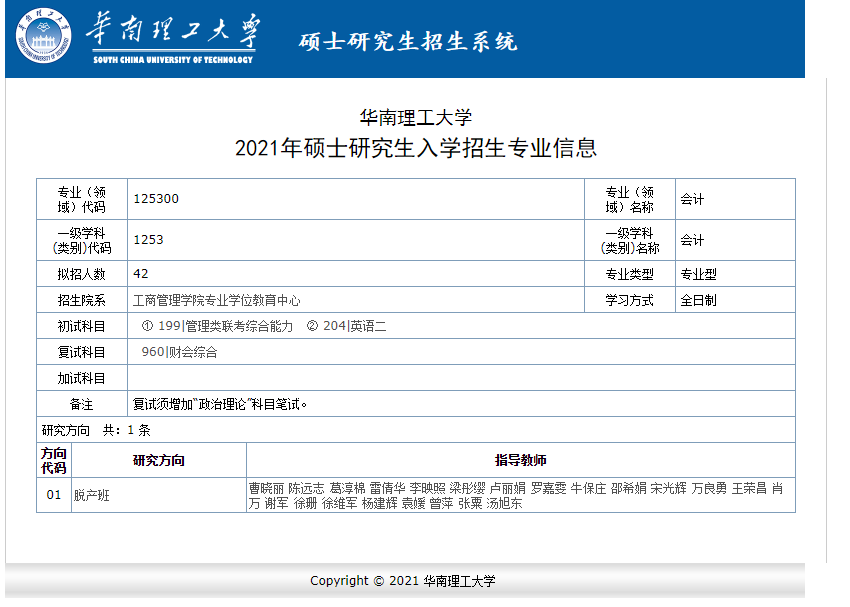The image size is (850, 607).
Task: Select the 脱产班 research direction cell
Action: [x=159, y=495]
